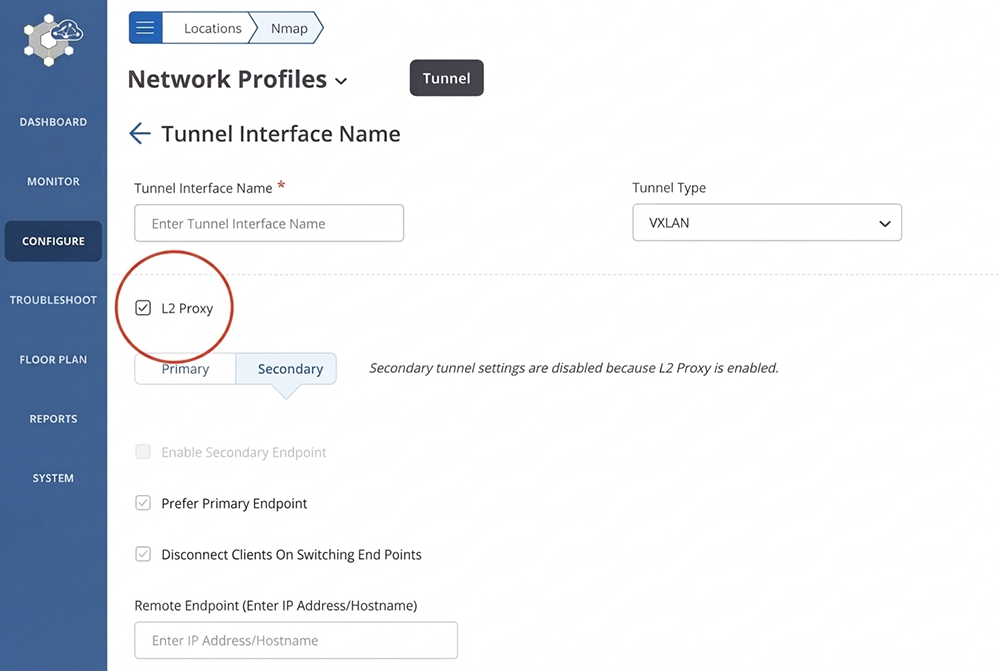Switch to the Secondary tab
Viewport: 1000px width, 671px height.
(286, 369)
